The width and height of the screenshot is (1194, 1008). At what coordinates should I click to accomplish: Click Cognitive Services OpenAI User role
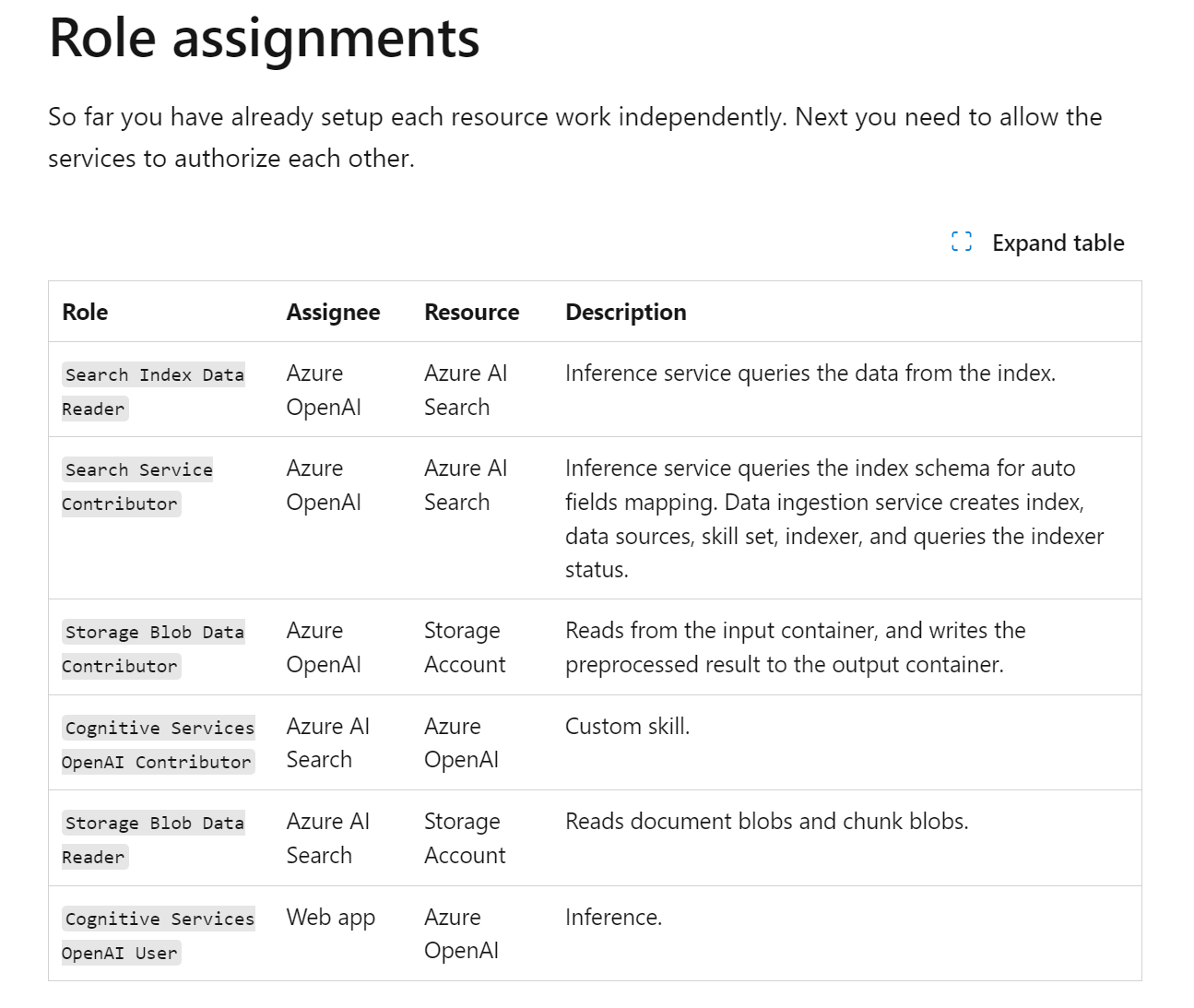point(159,935)
